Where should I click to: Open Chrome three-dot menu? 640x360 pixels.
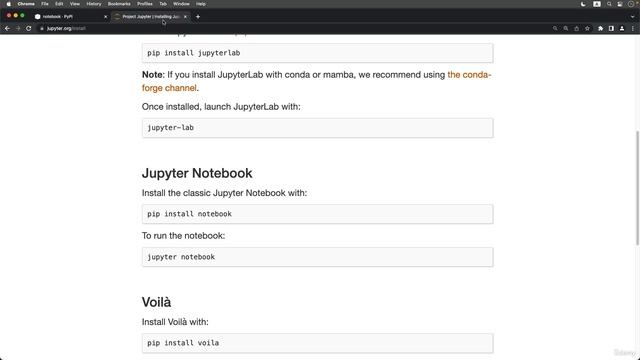[x=633, y=29]
